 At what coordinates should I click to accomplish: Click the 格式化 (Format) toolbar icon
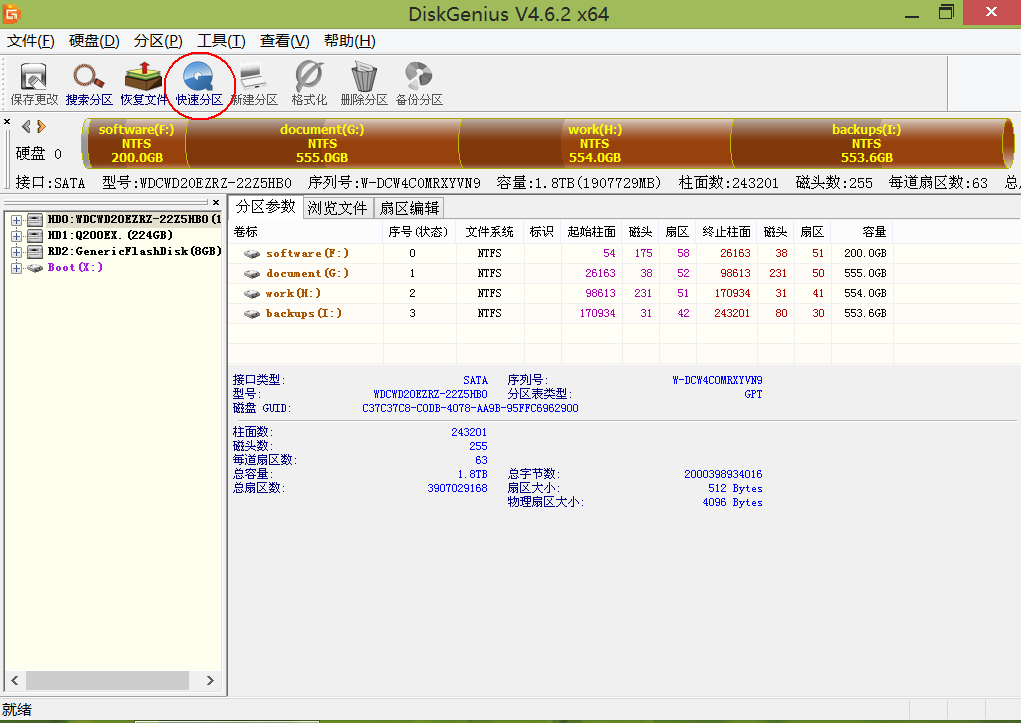coord(309,83)
